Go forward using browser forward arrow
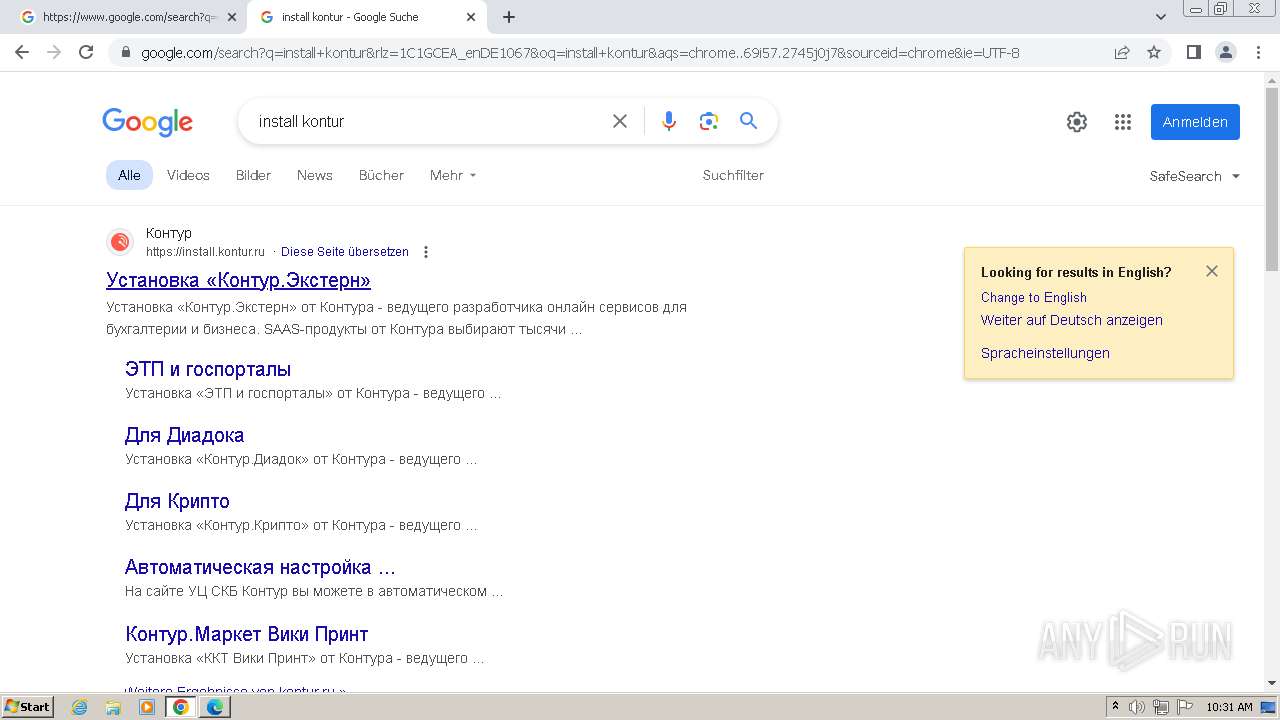 tap(54, 52)
